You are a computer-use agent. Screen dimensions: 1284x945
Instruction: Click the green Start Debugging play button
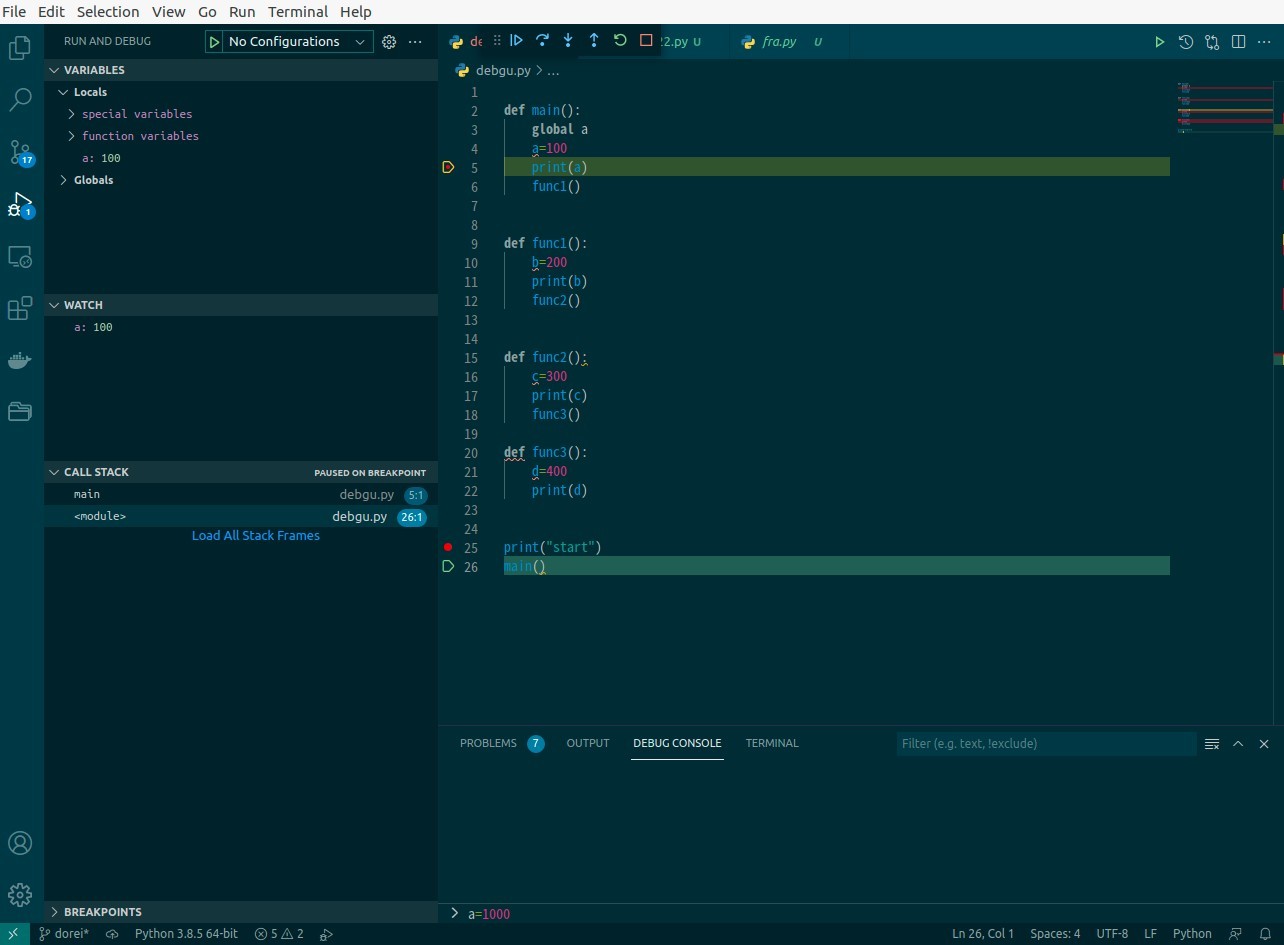tap(214, 41)
